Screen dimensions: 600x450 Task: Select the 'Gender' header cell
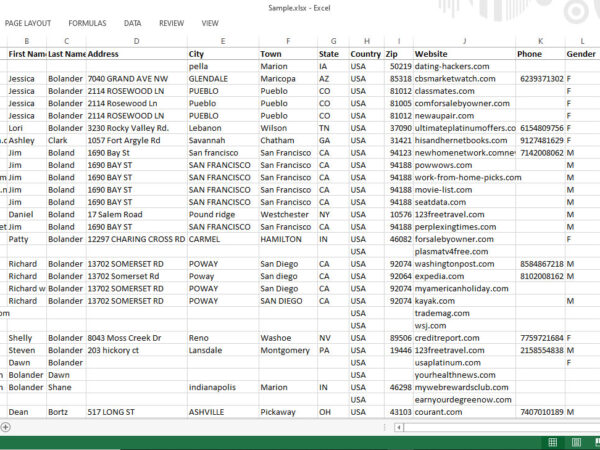coord(582,54)
